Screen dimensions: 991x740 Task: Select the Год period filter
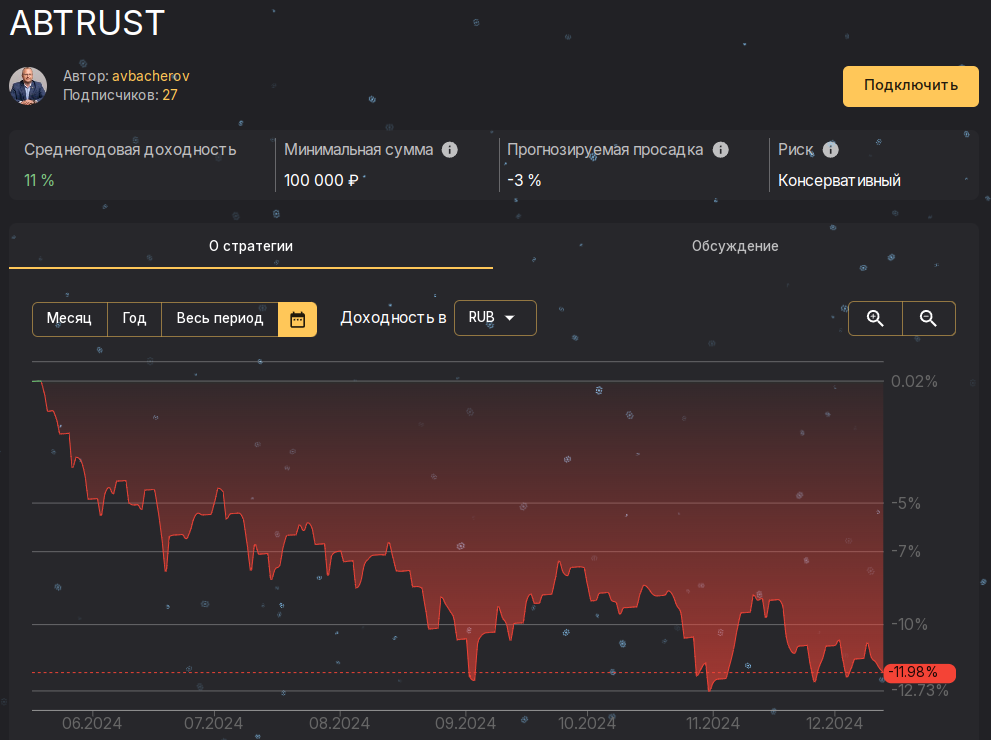[x=134, y=318]
